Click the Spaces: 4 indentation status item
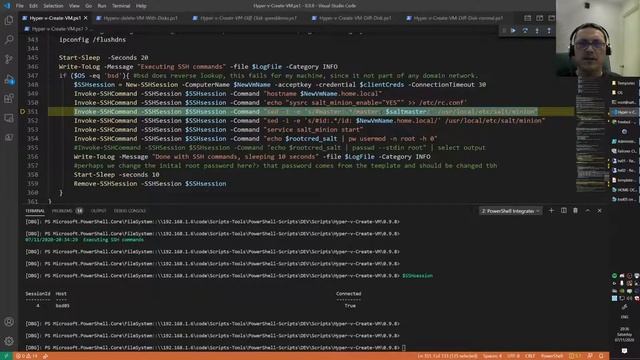 (x=493, y=356)
